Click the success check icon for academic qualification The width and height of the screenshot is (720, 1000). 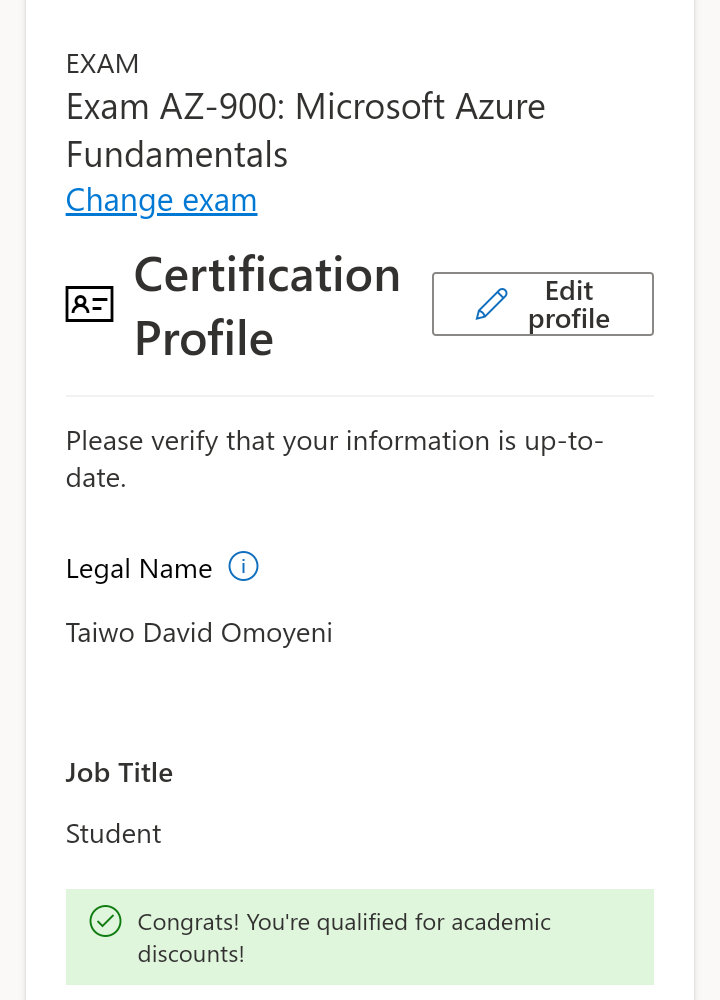point(105,921)
